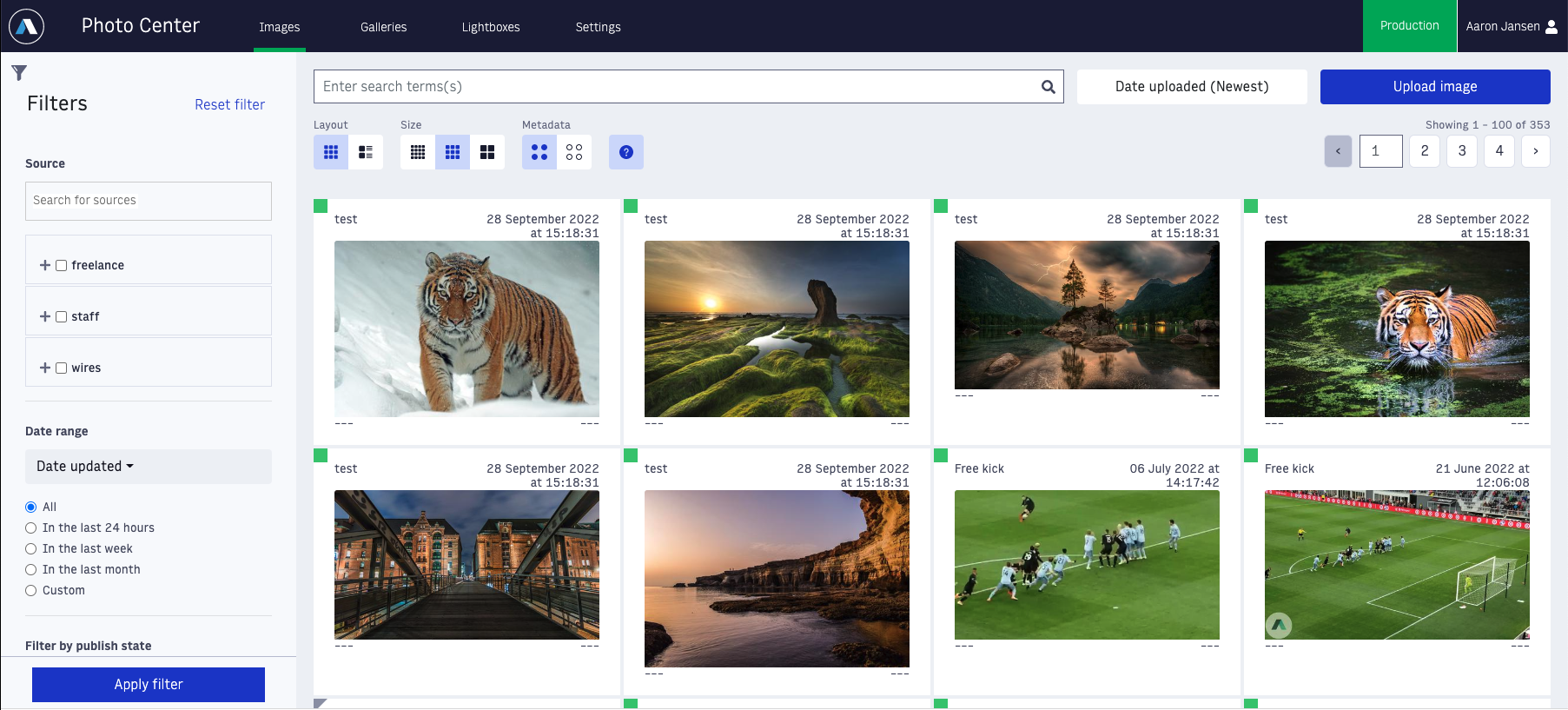Click green status marker on snow tiger card

(321, 206)
